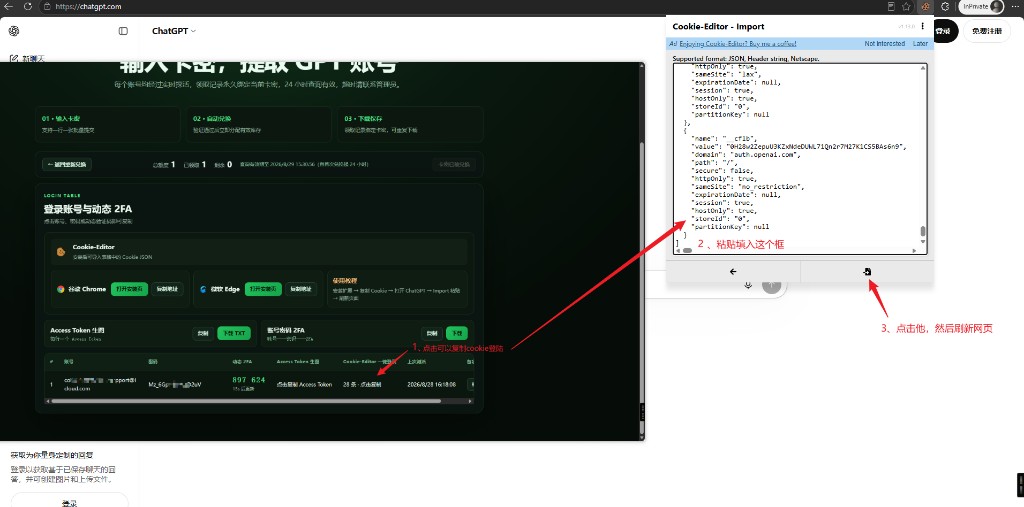
Task: Dismiss ad with 'Not interested'
Action: click(x=885, y=44)
